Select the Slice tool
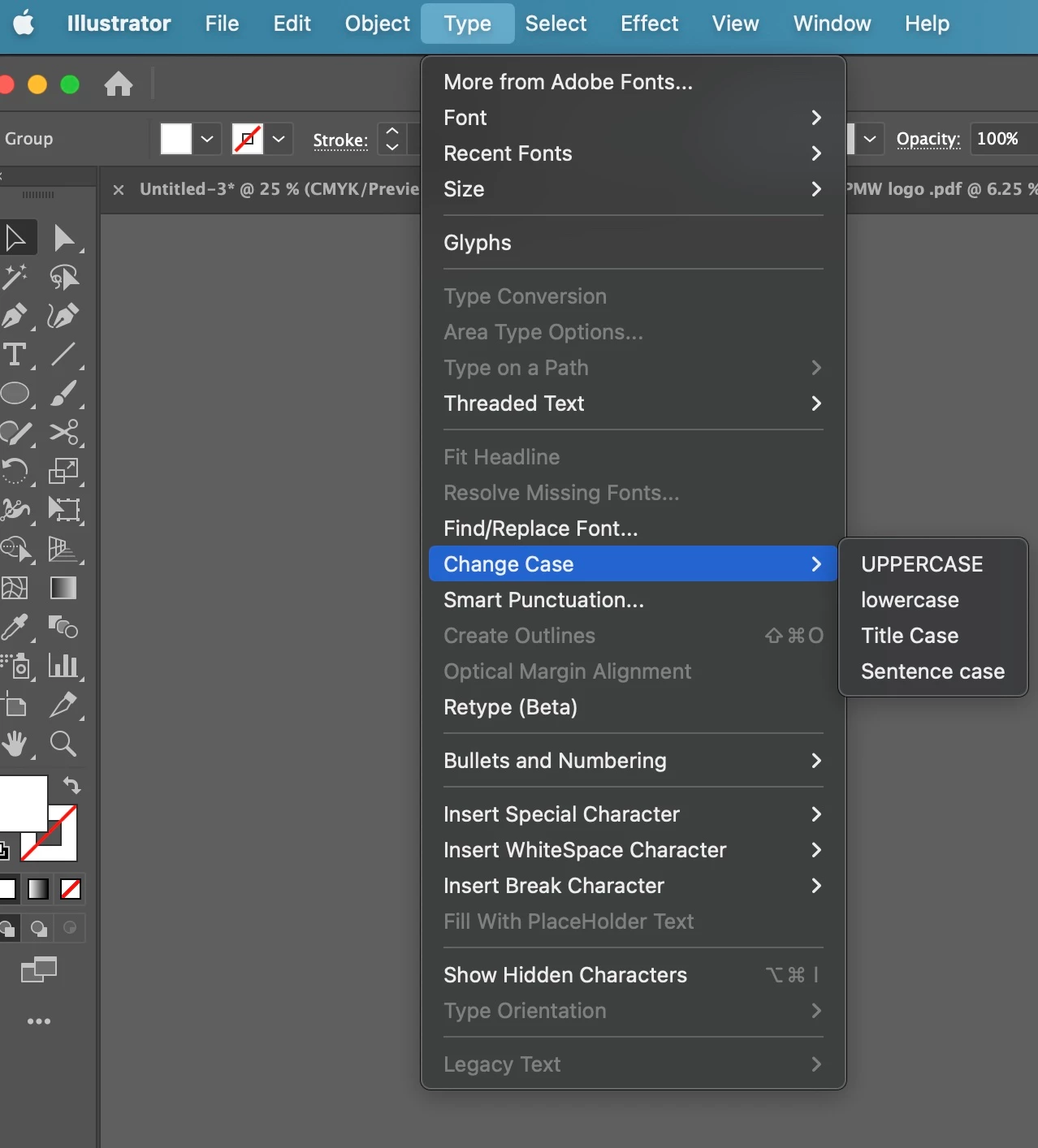Screen dimensions: 1038x1148 pos(64,706)
